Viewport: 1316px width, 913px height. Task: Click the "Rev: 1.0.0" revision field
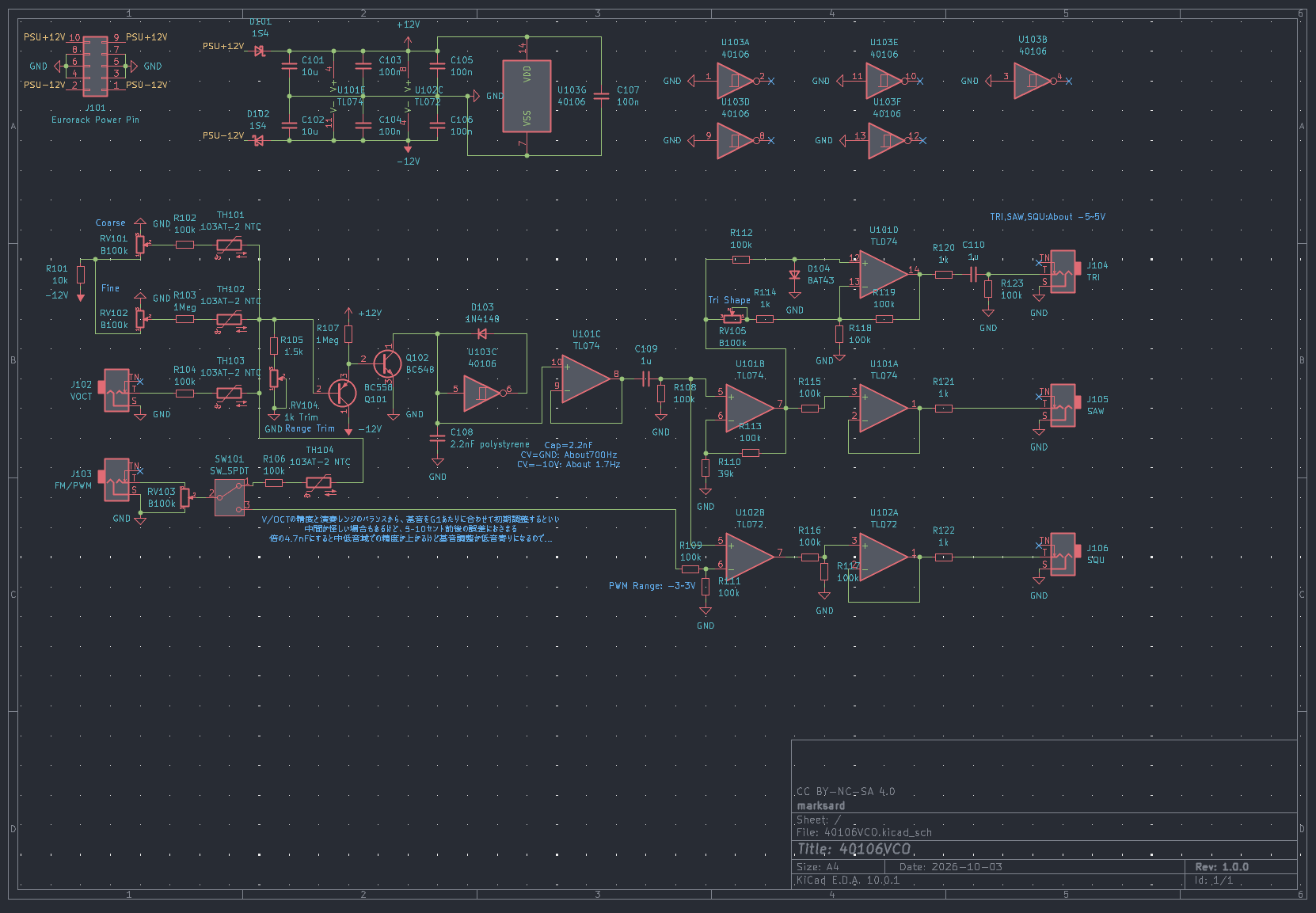(1222, 867)
